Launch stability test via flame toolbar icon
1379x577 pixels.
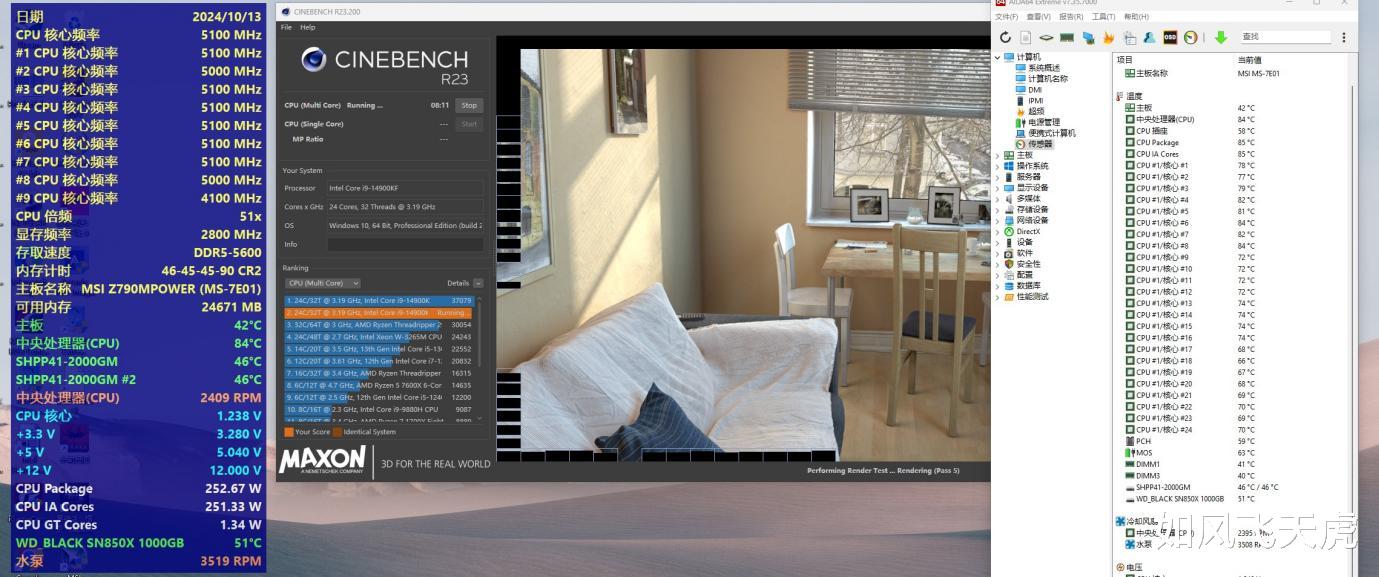point(1108,38)
